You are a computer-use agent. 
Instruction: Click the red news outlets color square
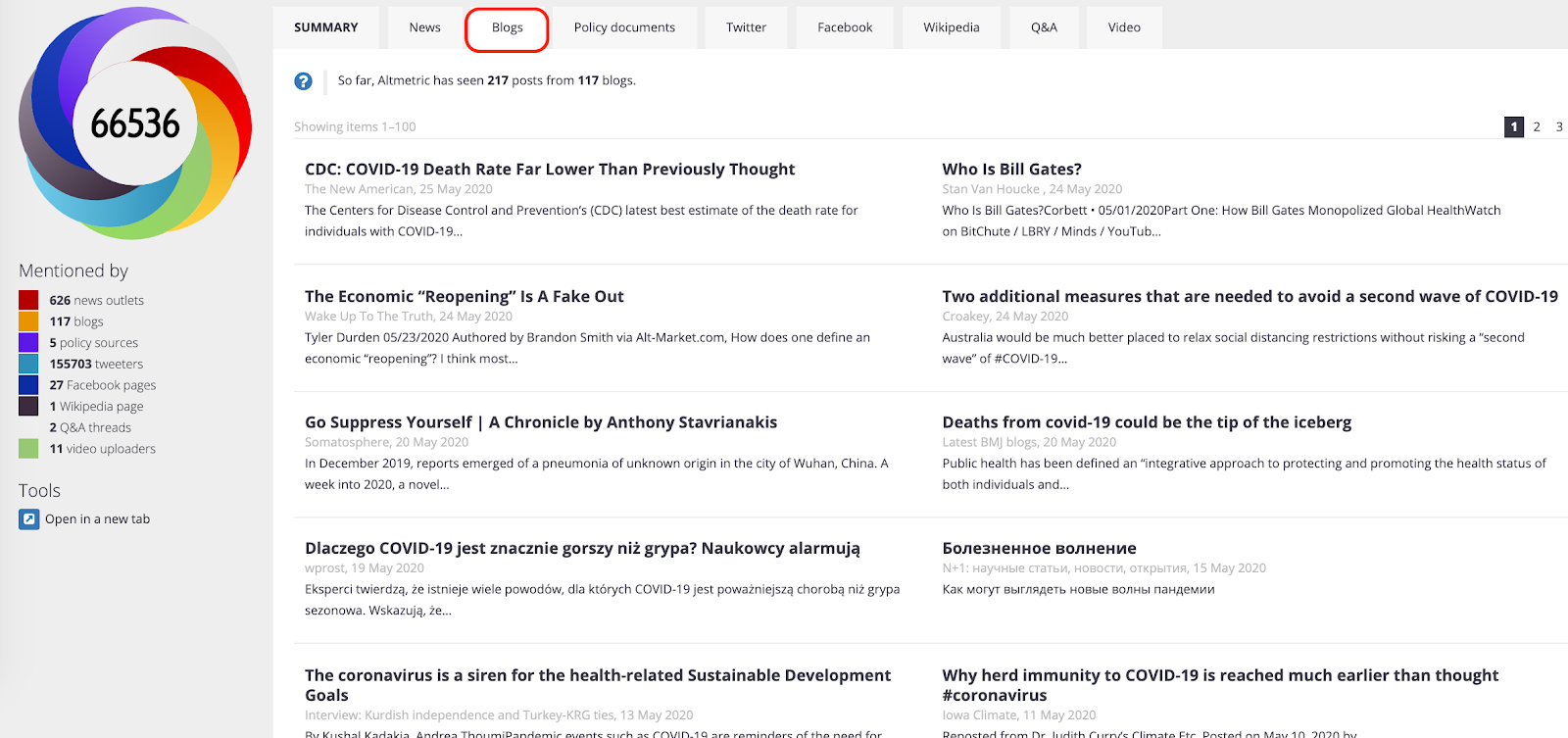pyautogui.click(x=28, y=300)
